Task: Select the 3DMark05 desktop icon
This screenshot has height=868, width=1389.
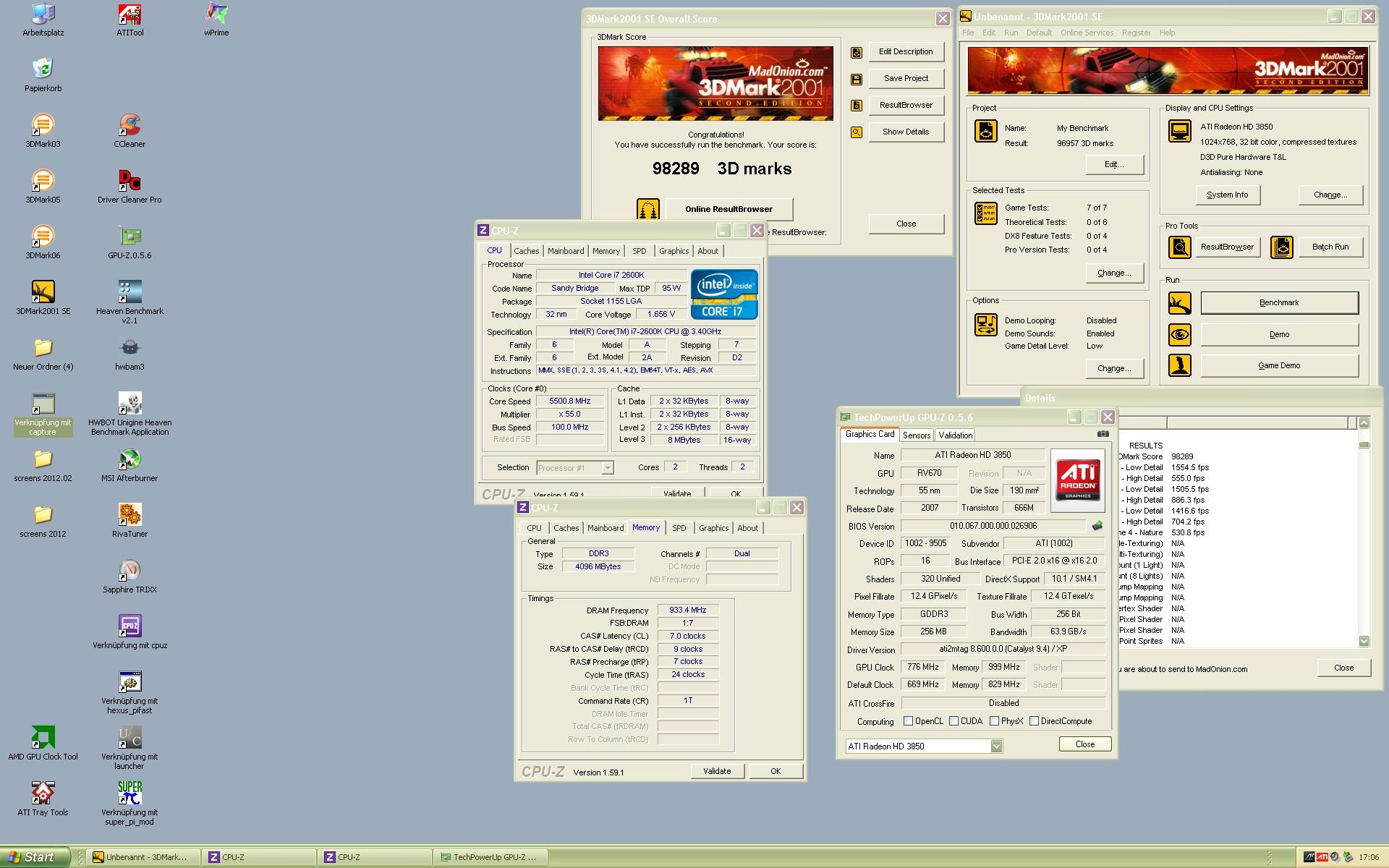Action: pos(43,187)
